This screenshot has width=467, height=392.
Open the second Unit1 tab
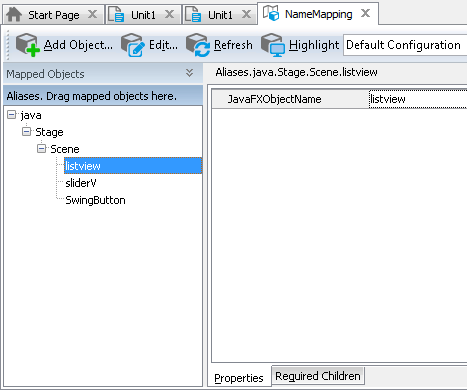[x=220, y=15]
